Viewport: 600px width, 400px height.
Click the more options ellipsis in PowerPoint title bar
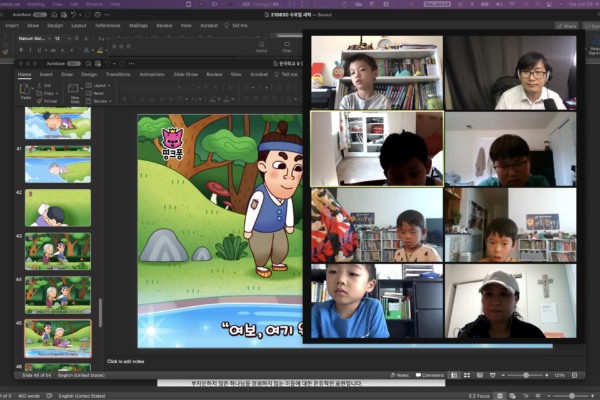(x=132, y=64)
